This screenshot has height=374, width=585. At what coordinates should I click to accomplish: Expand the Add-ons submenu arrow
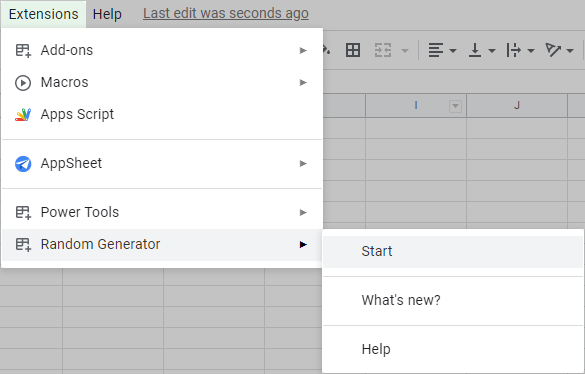pos(303,50)
